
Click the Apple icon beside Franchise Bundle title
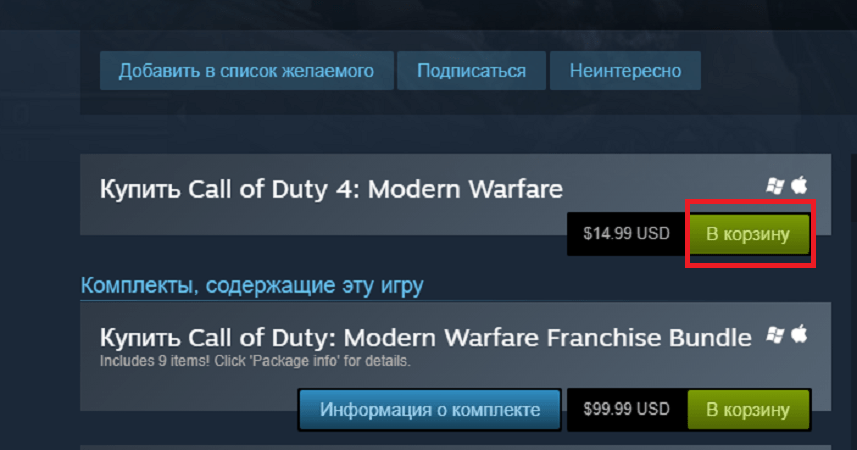pos(799,334)
